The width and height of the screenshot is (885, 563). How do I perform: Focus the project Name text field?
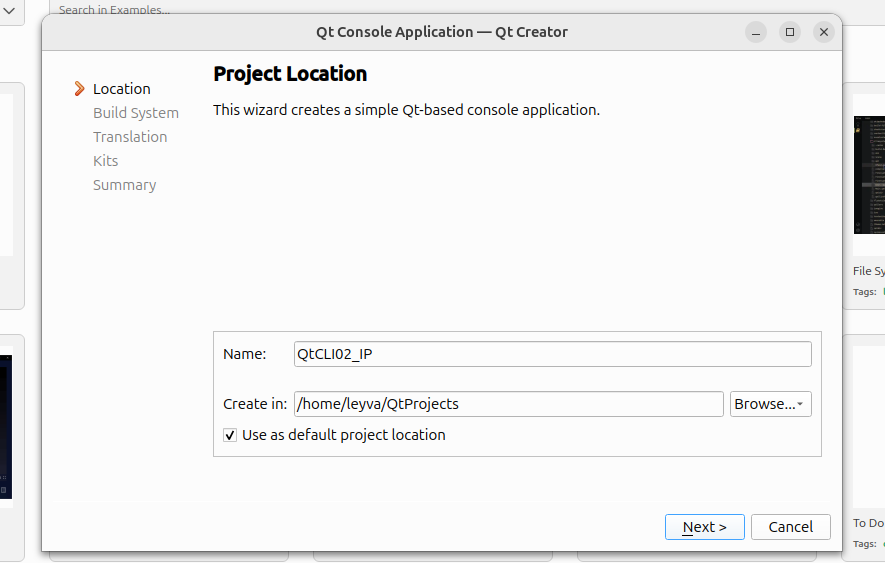click(x=552, y=354)
